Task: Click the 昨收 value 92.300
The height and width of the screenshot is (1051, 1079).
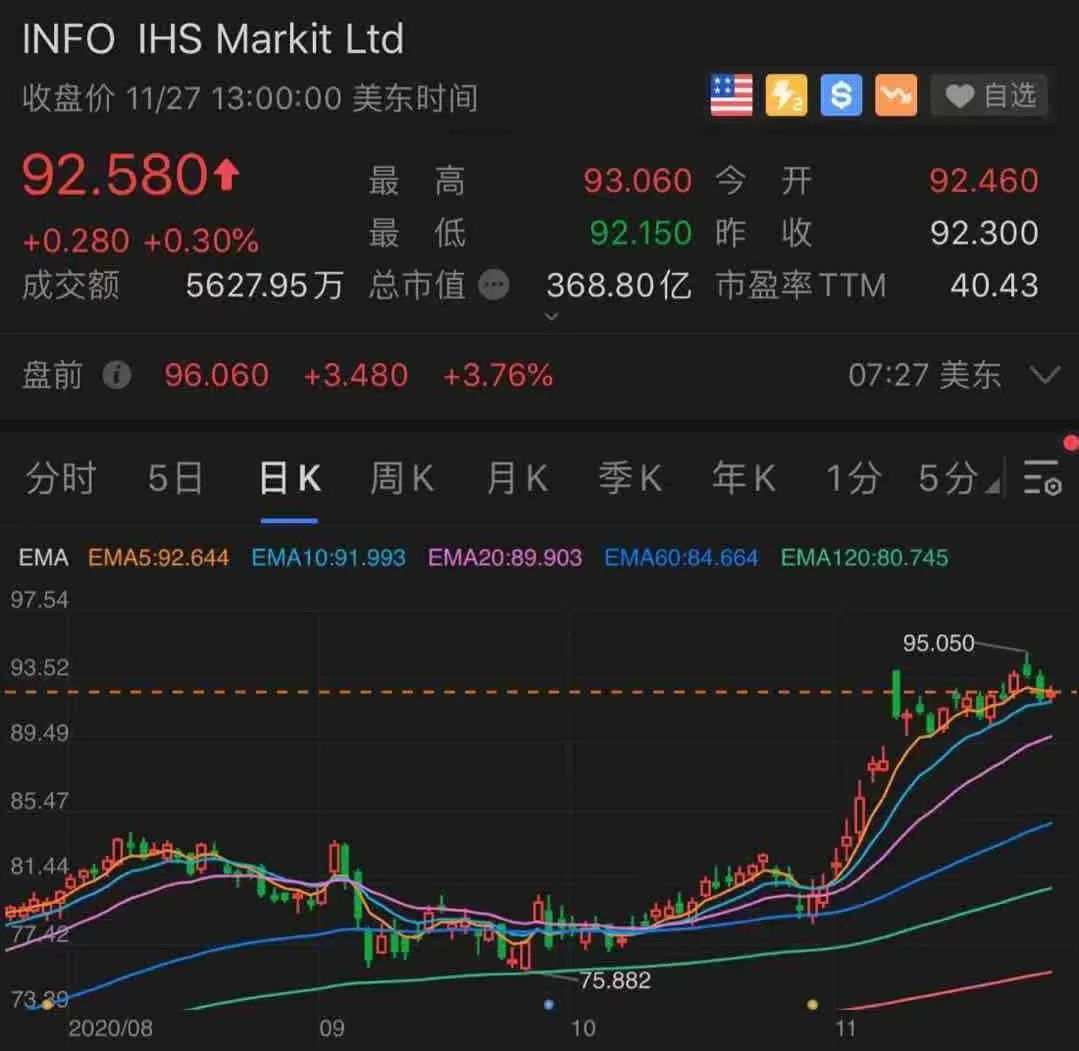Action: [984, 233]
